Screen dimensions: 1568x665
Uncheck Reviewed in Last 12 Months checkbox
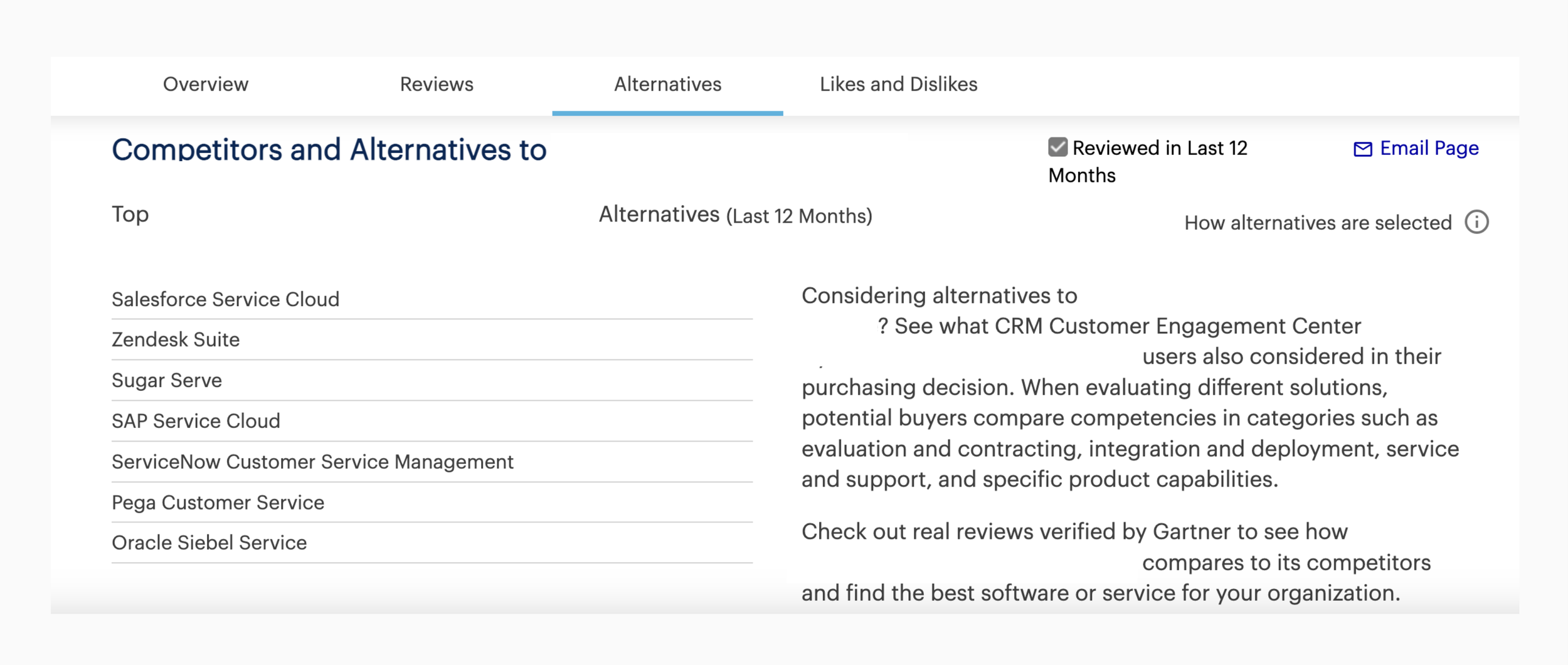coord(1057,147)
